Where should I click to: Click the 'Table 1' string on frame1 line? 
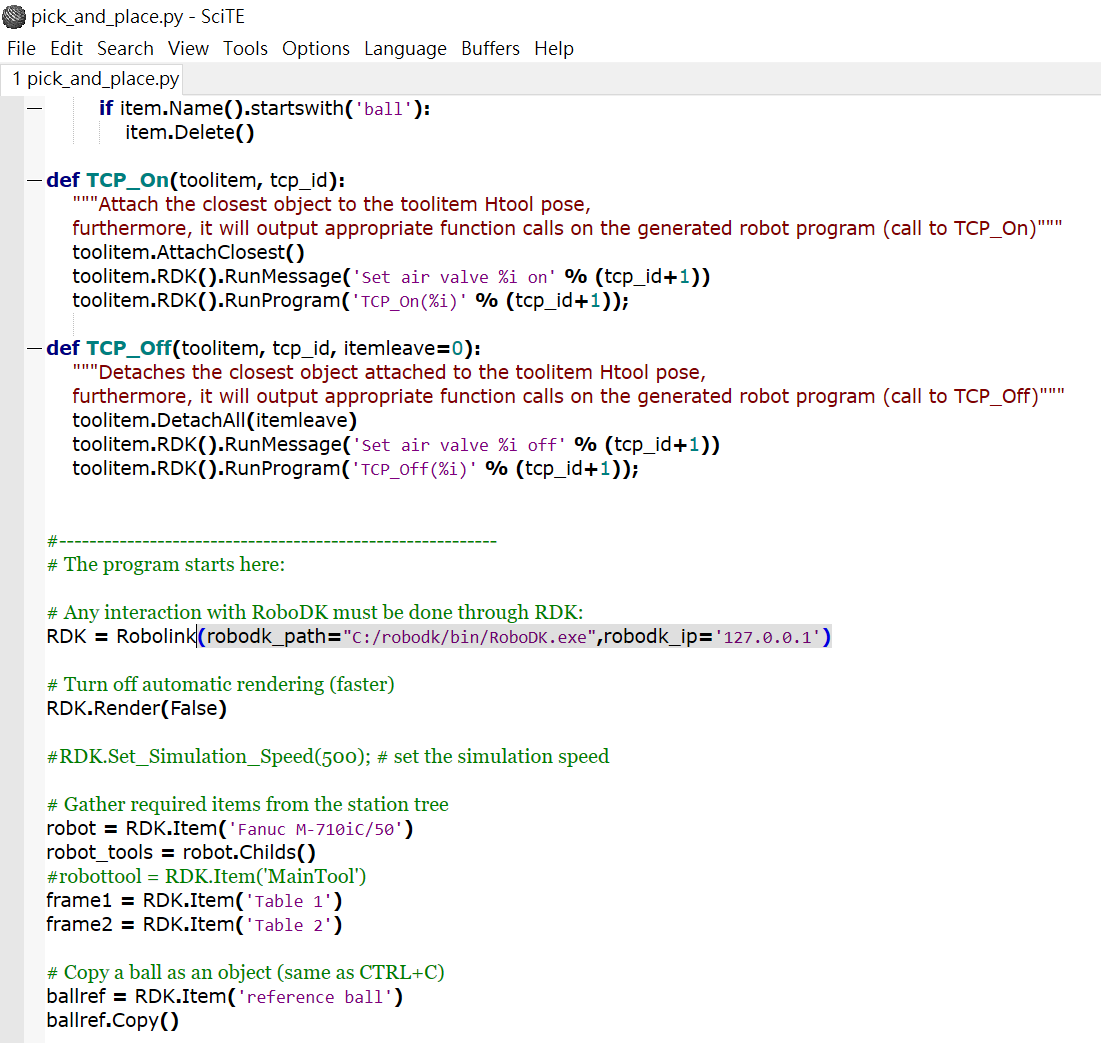[289, 901]
